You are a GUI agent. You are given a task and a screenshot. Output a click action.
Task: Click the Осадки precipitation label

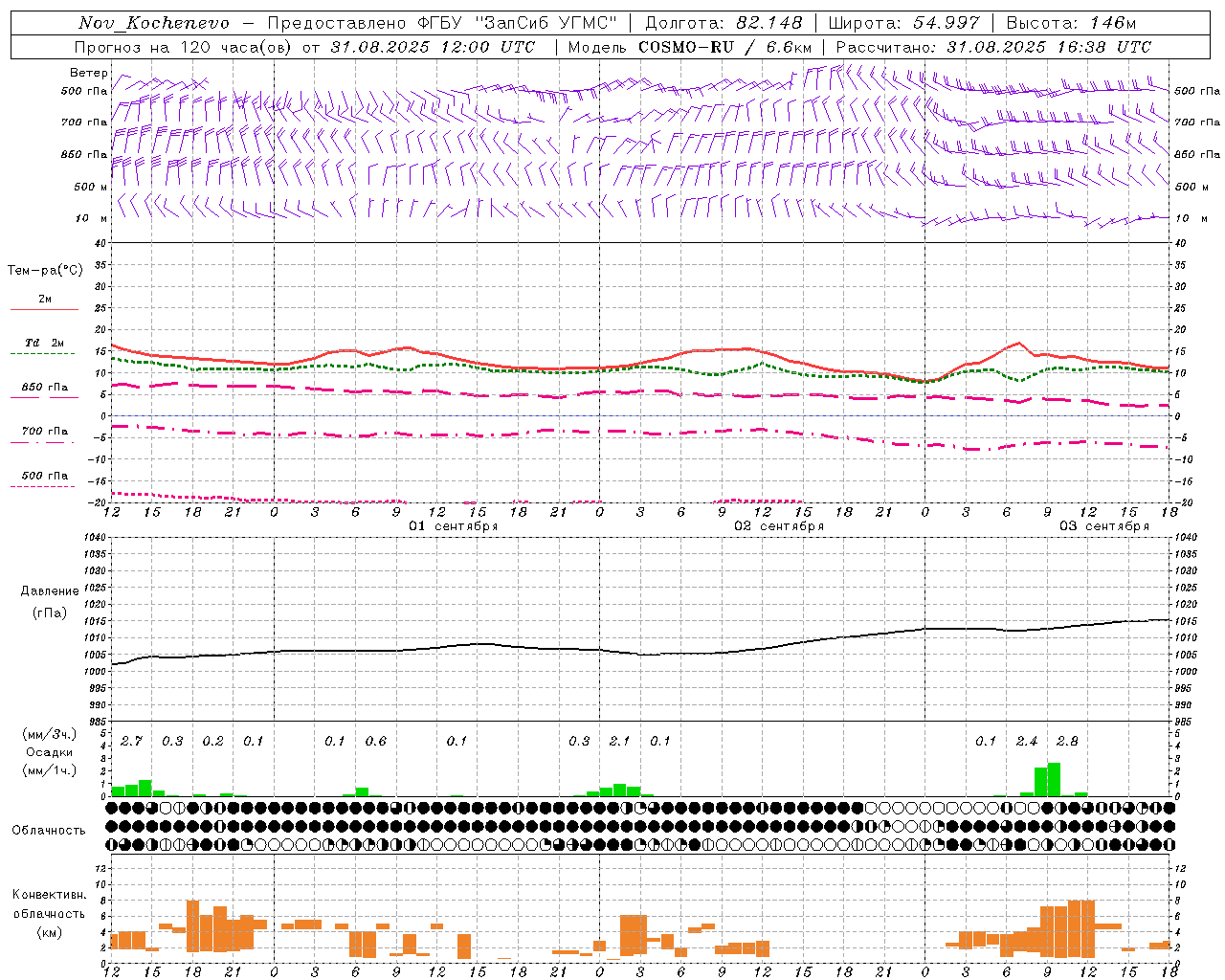click(49, 752)
